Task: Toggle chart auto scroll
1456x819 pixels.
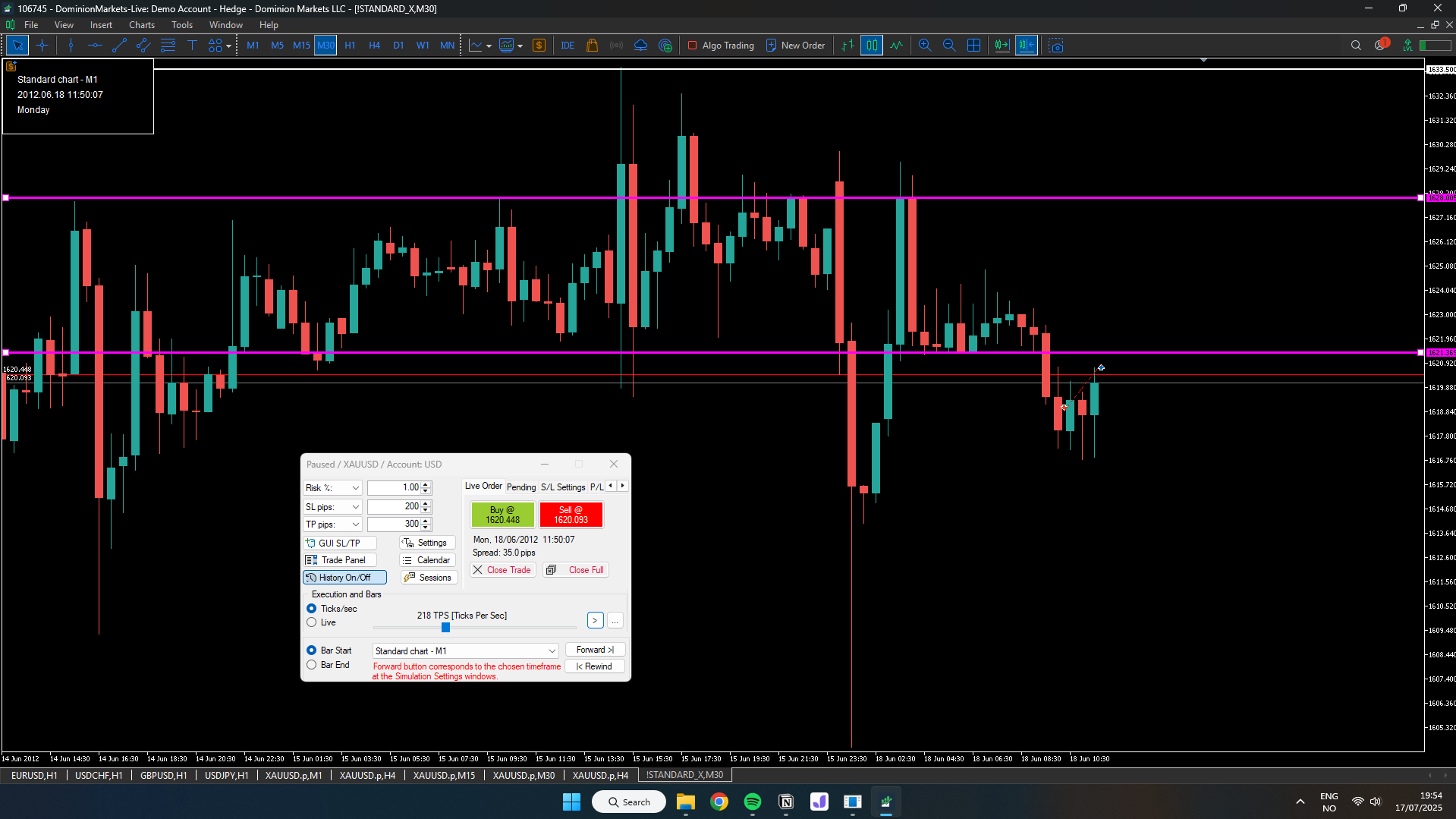Action: point(1002,46)
